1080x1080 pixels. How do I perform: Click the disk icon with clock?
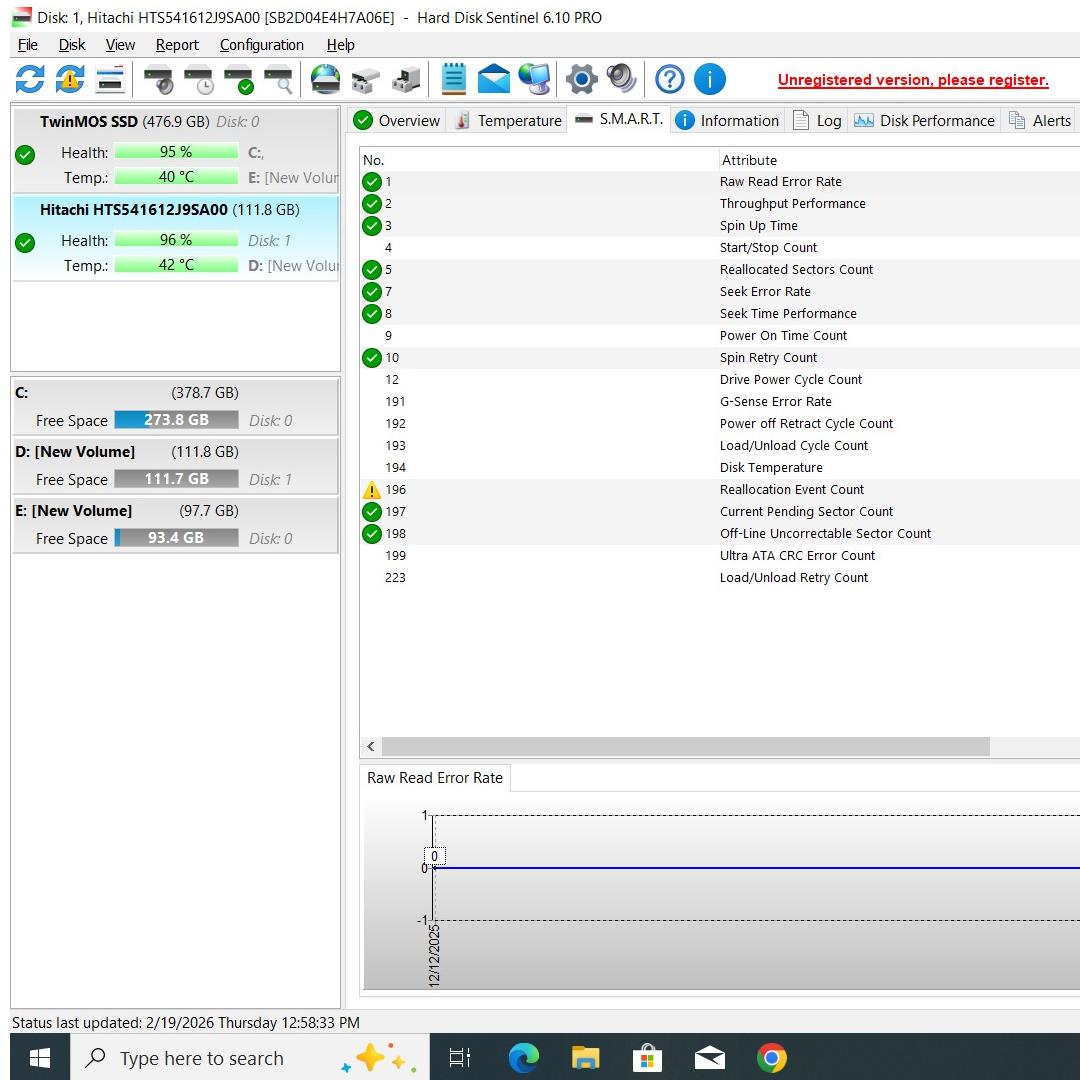[199, 79]
